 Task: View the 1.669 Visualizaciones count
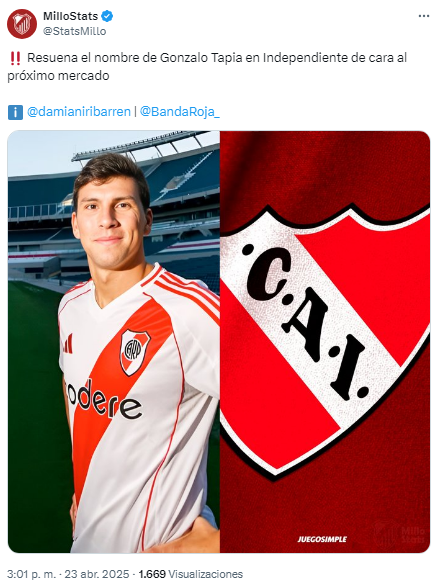[x=190, y=573]
